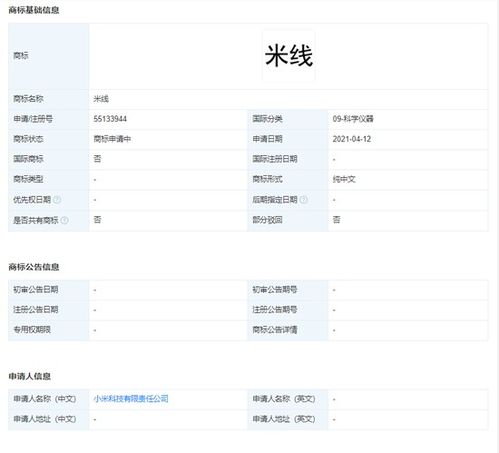Click the 商标形式 label

click(267, 179)
